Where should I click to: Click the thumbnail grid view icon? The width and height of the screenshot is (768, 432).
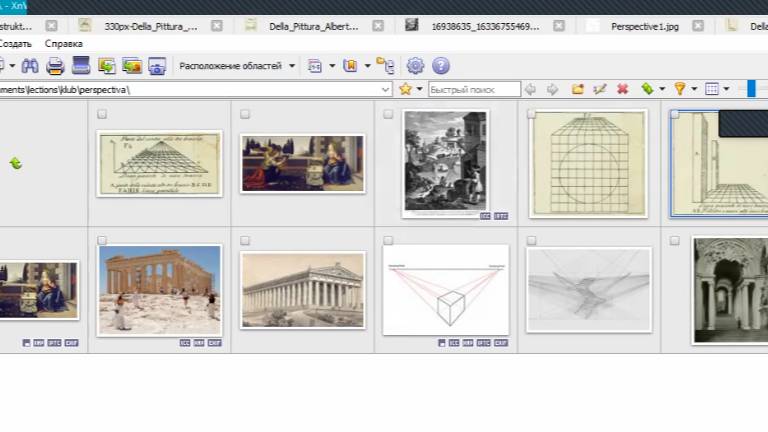[712, 89]
